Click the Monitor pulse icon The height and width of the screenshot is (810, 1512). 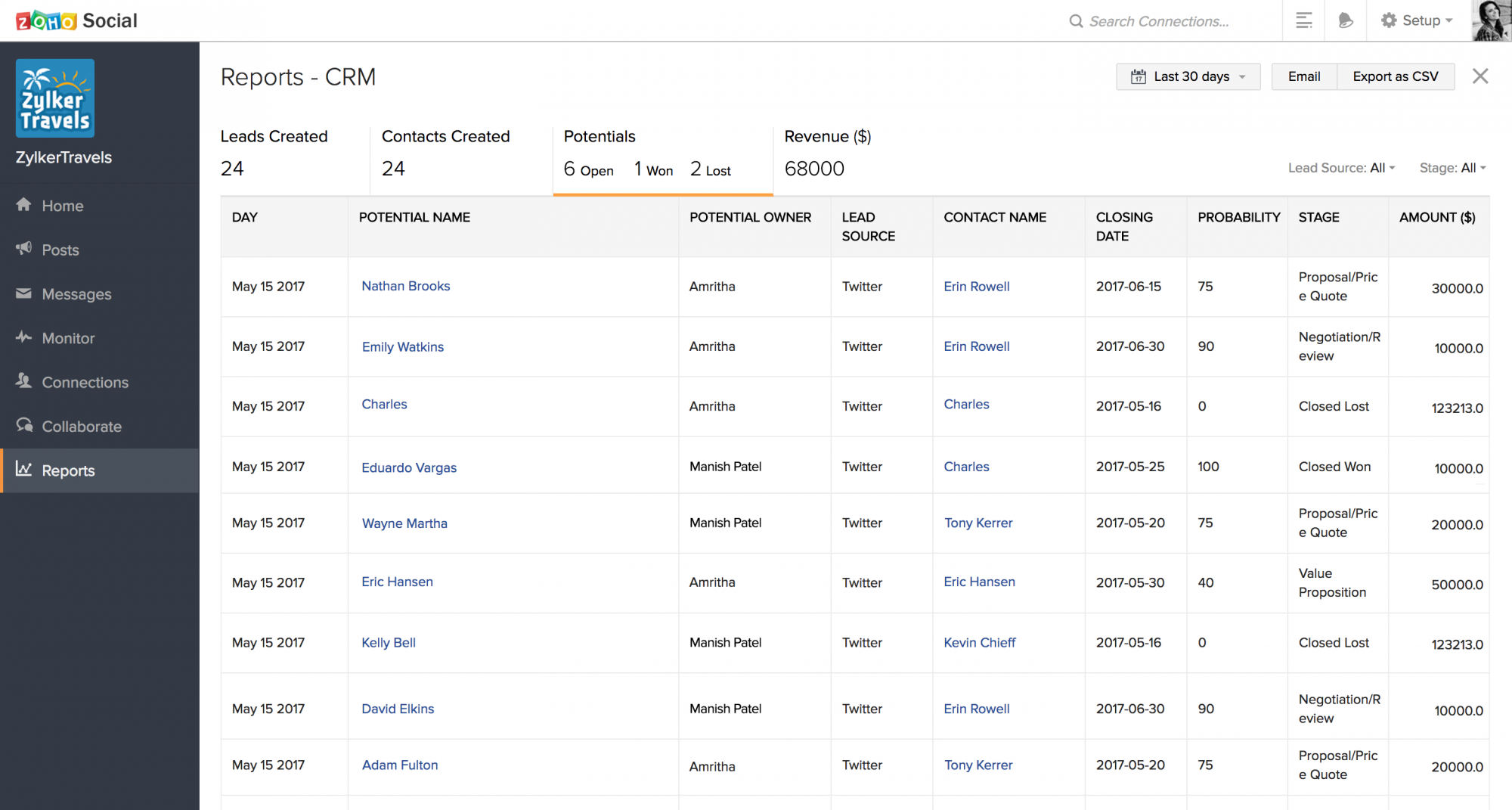click(24, 337)
